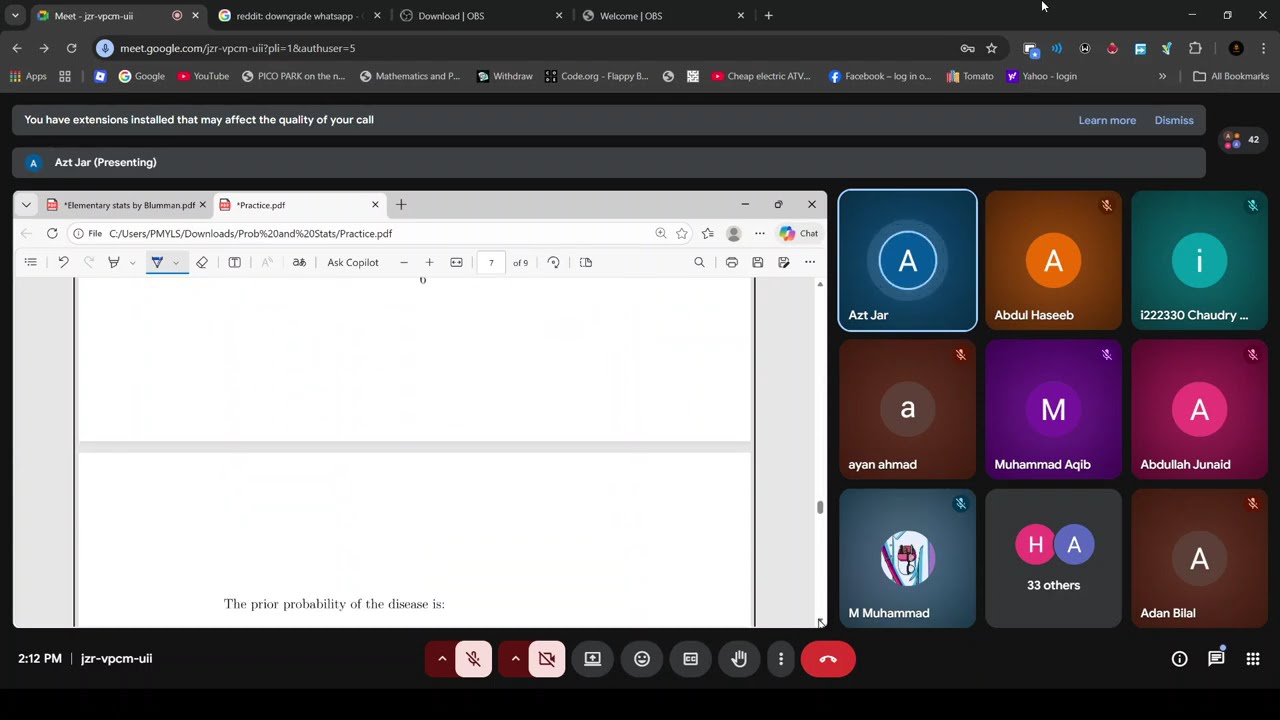Viewport: 1280px width, 720px height.
Task: Open meeting details info icon
Action: 1179,658
